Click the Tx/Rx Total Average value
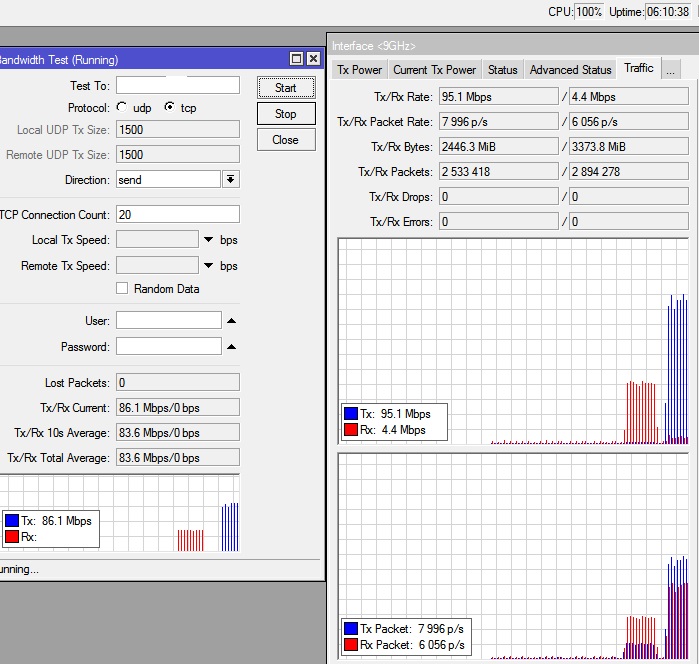Viewport: 699px width, 664px height. point(178,457)
